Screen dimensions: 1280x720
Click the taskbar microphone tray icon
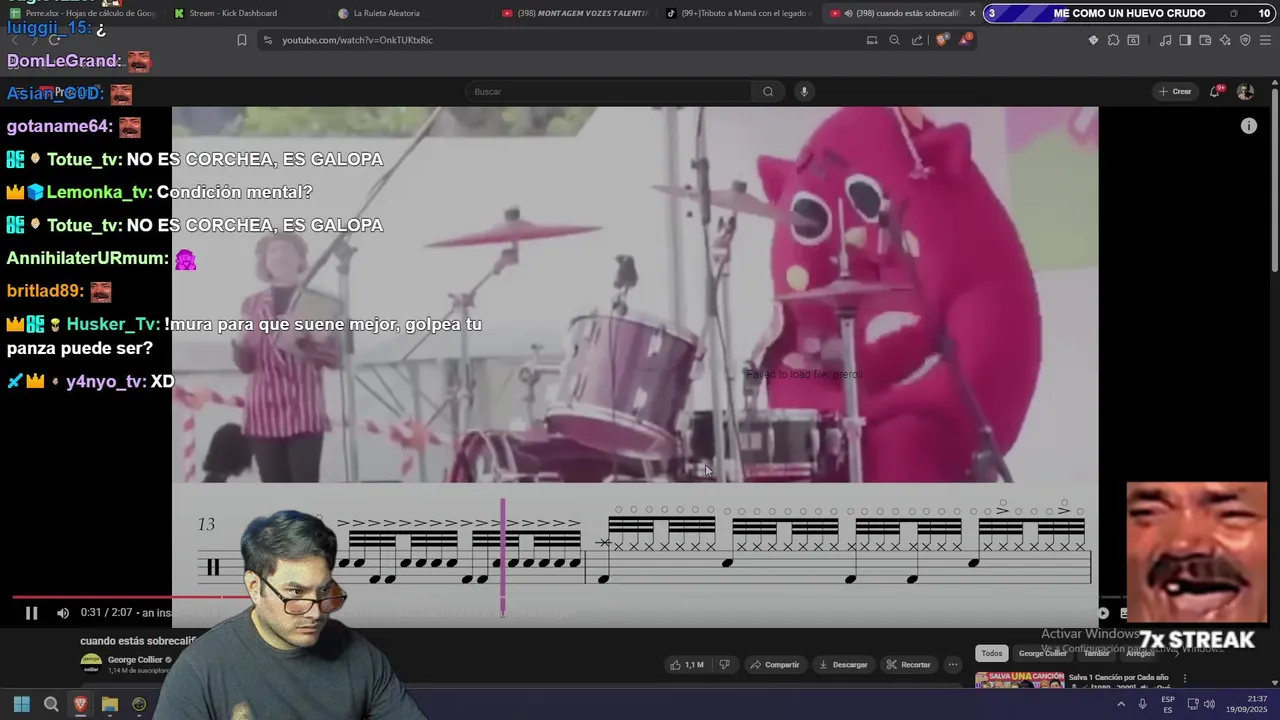tap(1142, 704)
